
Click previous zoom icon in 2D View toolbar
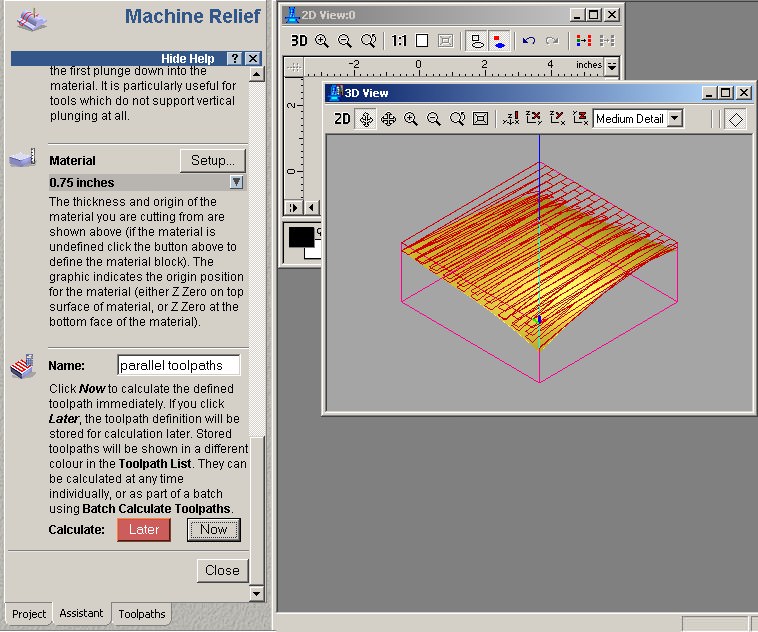coord(368,41)
